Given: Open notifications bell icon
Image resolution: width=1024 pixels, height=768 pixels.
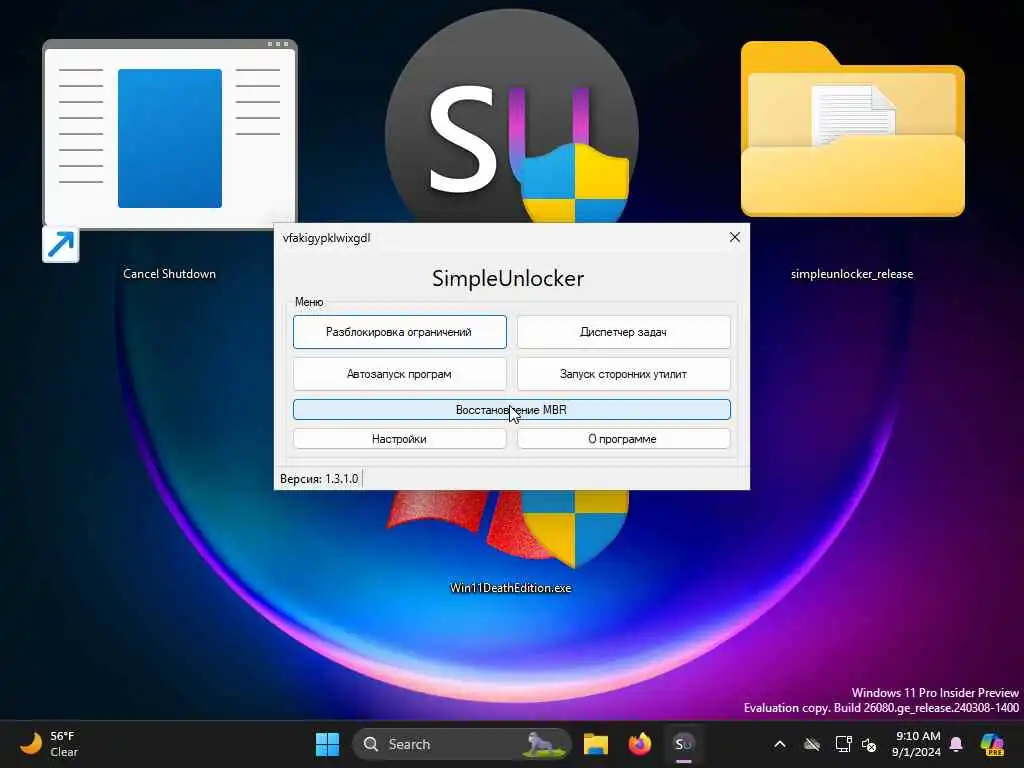Looking at the screenshot, I should point(956,744).
